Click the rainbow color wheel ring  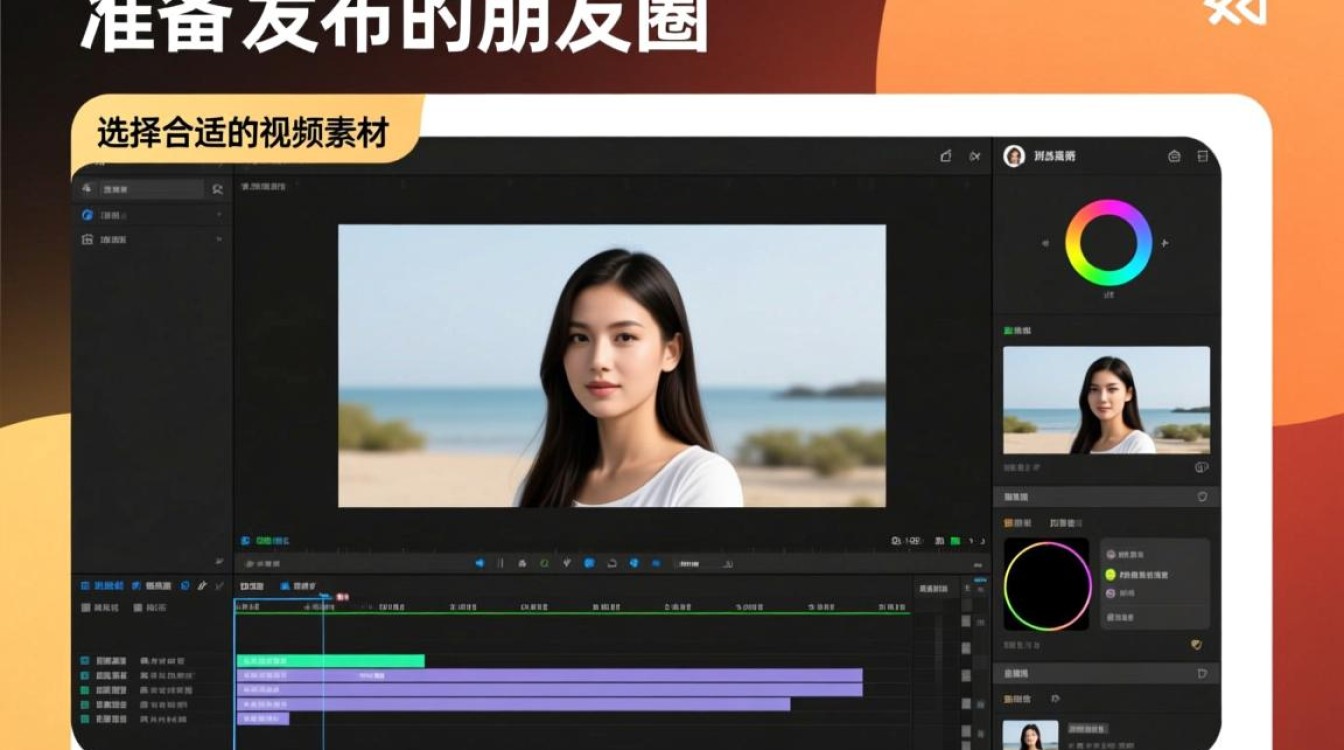click(1108, 243)
